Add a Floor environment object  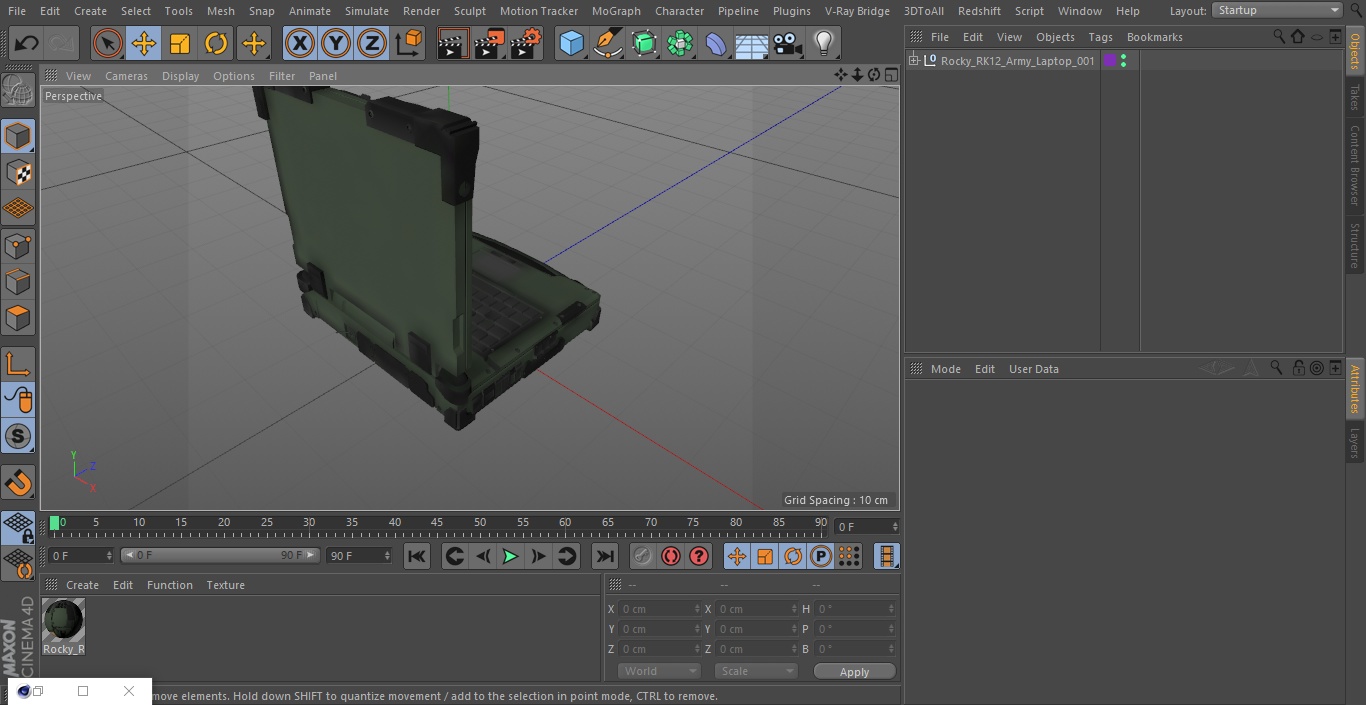coord(752,44)
